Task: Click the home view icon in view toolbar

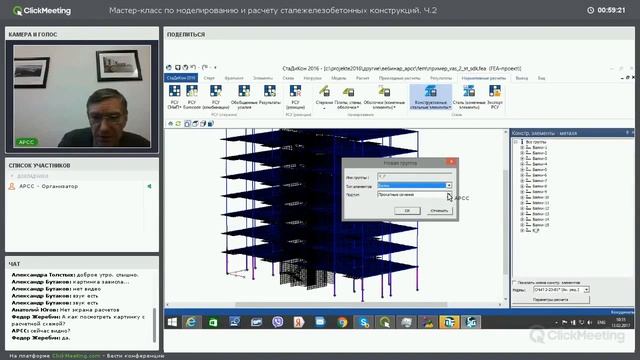Action: click(x=171, y=124)
